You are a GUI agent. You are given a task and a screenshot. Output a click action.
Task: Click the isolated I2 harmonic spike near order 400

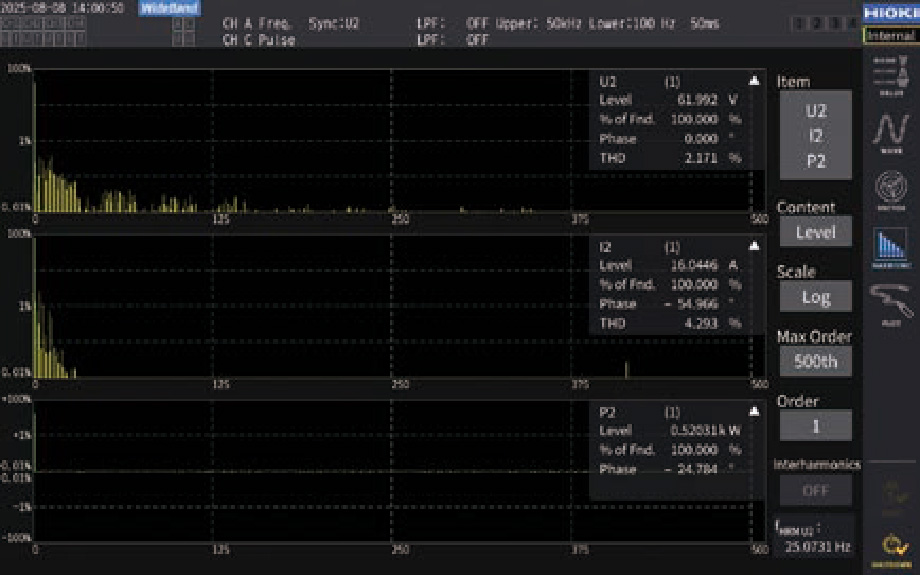626,370
